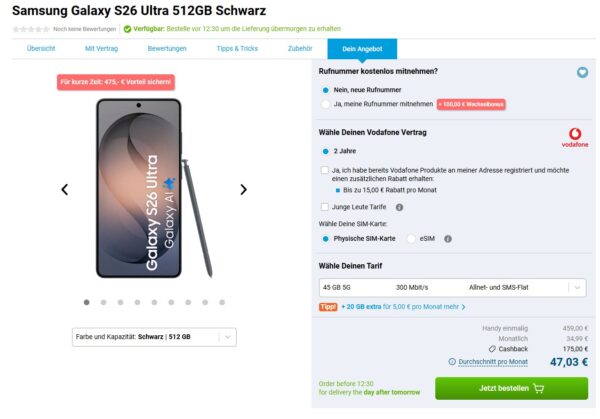Click the previous image arrow
This screenshot has height=419, width=600.
point(65,189)
